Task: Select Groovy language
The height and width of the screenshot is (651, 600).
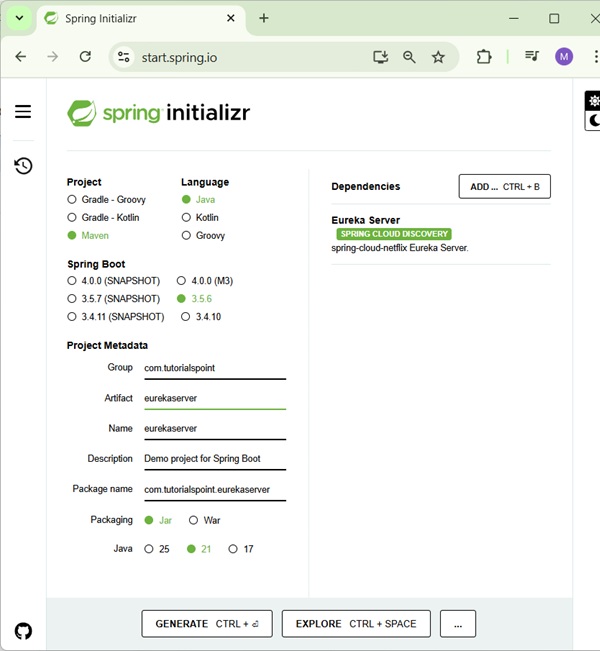Action: [x=203, y=235]
